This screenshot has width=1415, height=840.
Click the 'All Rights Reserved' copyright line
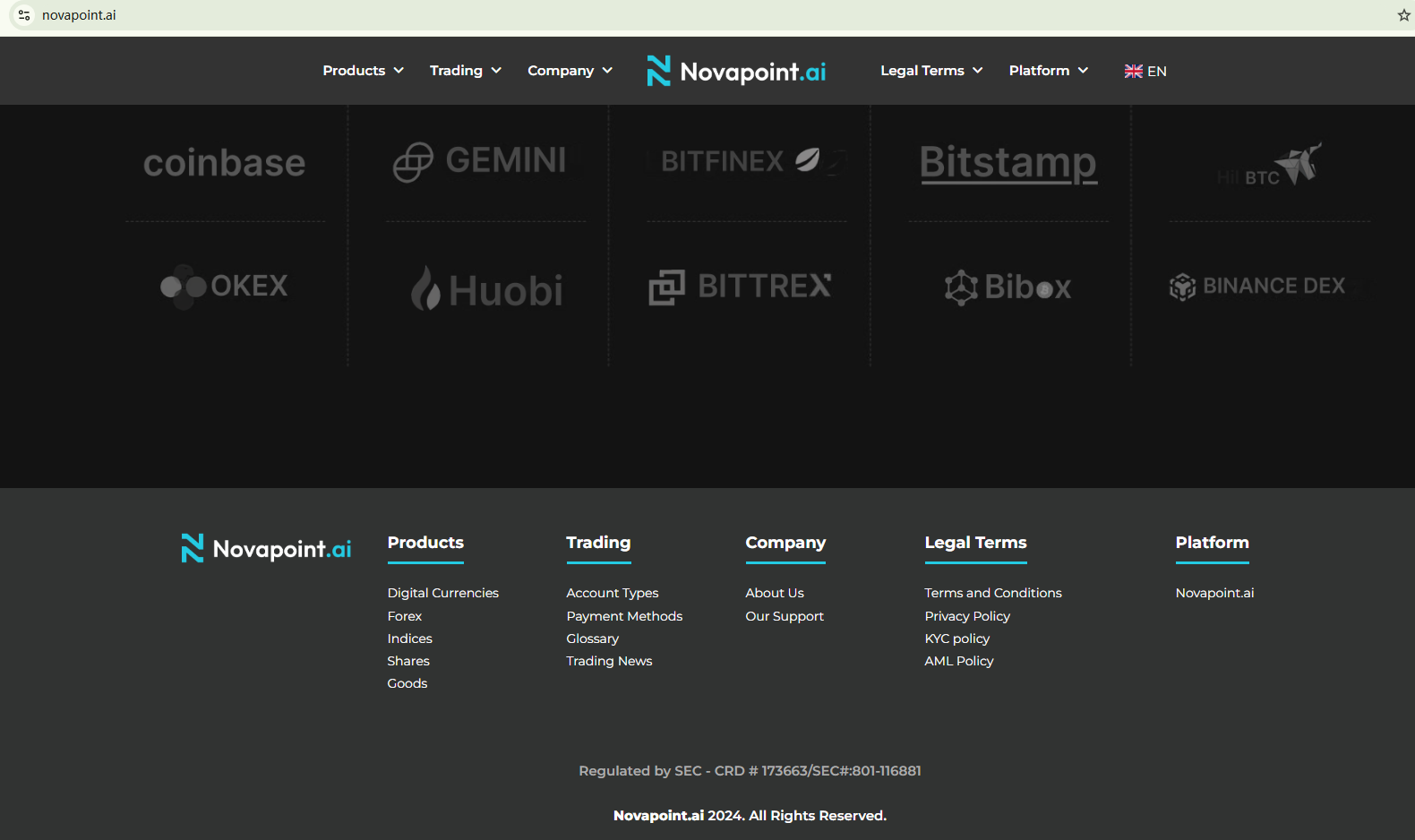point(750,816)
